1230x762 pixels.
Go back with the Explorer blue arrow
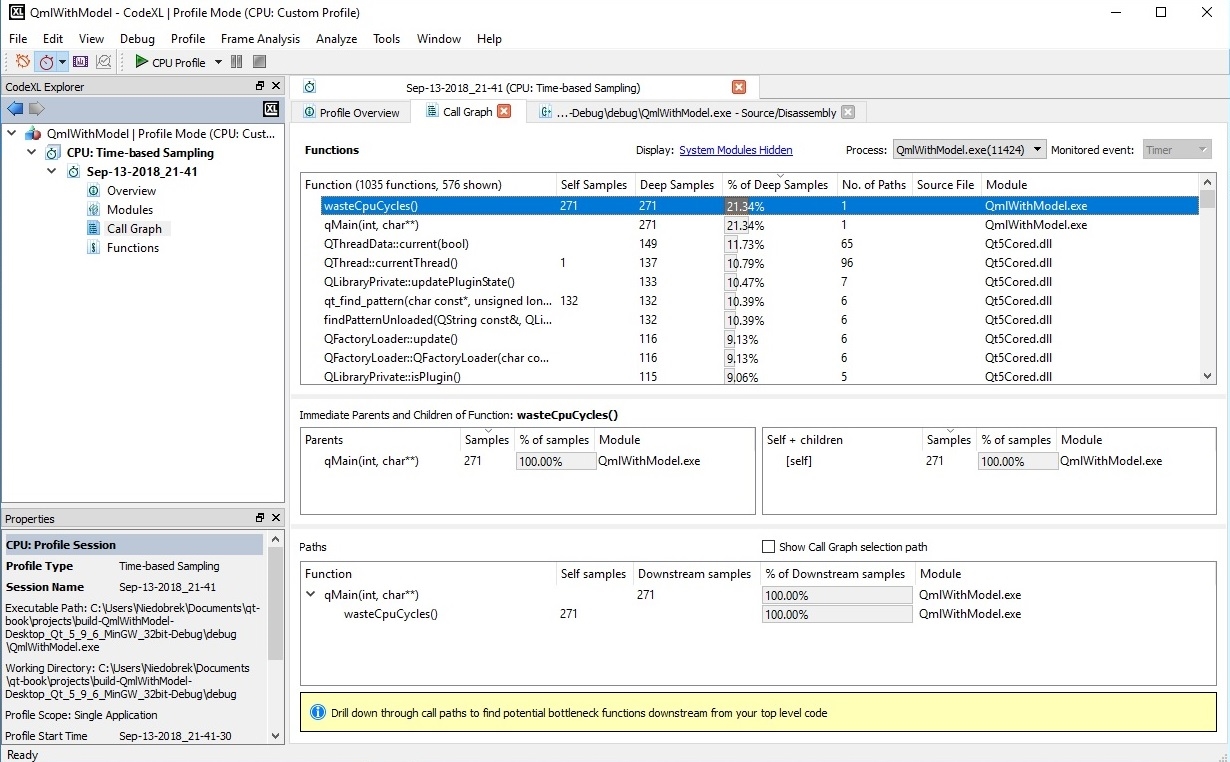[15, 109]
